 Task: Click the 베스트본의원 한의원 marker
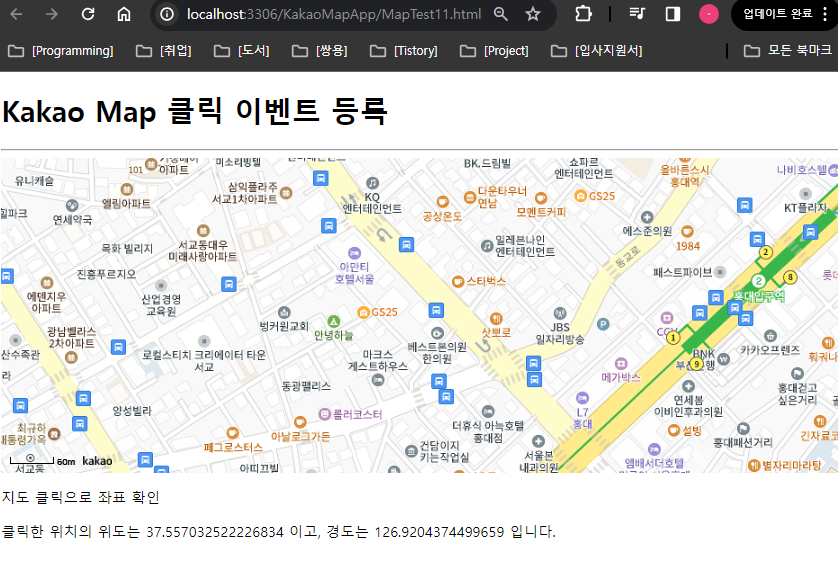point(437,334)
